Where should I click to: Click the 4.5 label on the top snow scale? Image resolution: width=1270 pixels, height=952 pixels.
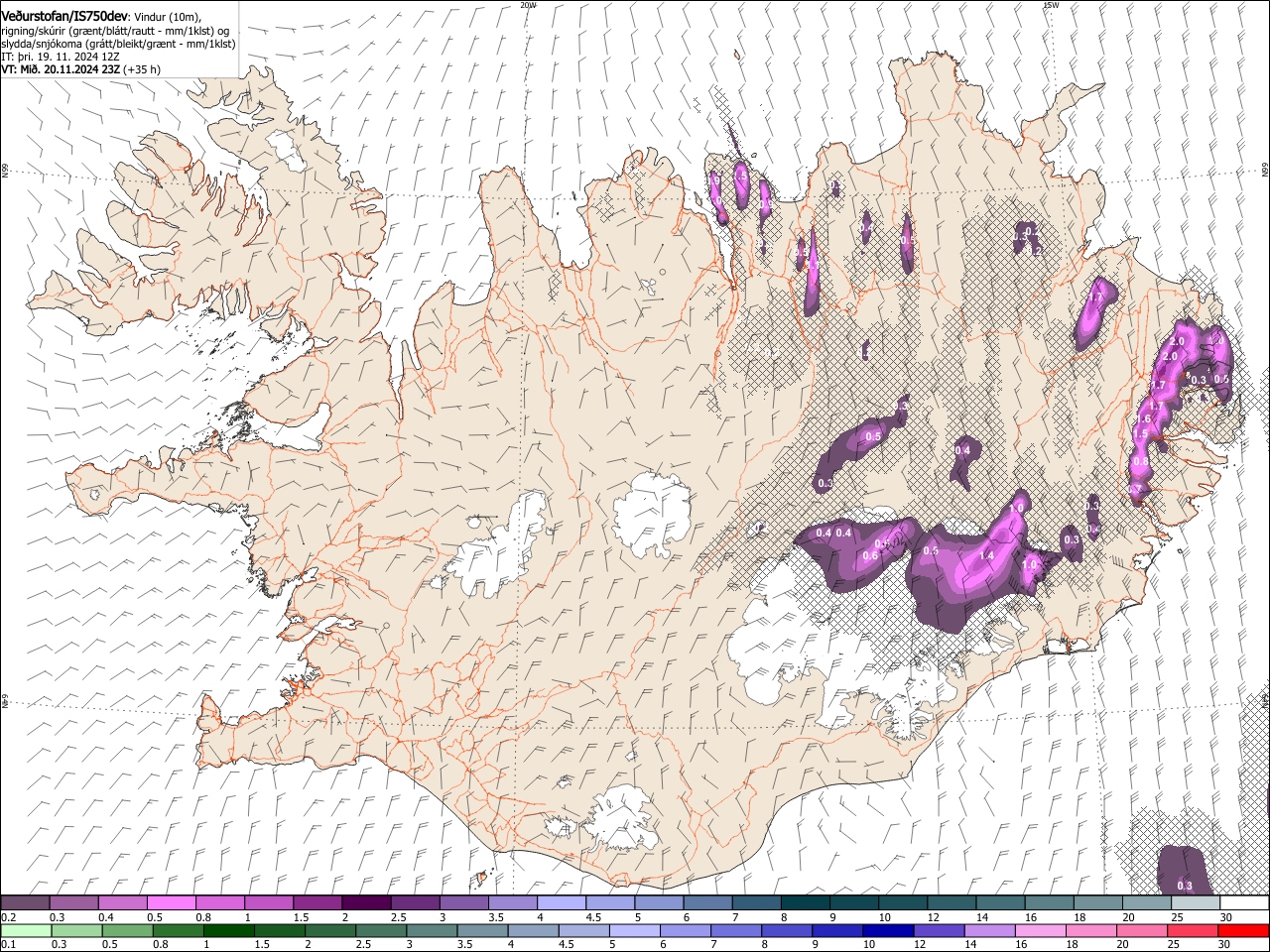pos(593,917)
